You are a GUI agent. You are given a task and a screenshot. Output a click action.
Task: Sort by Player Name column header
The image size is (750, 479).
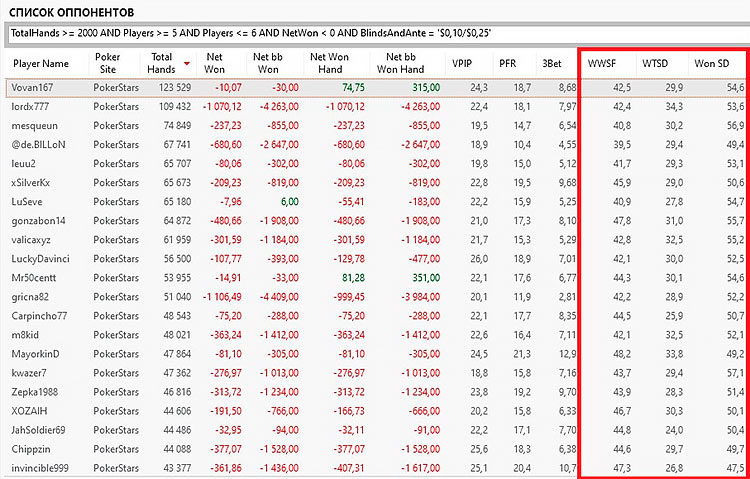point(41,64)
